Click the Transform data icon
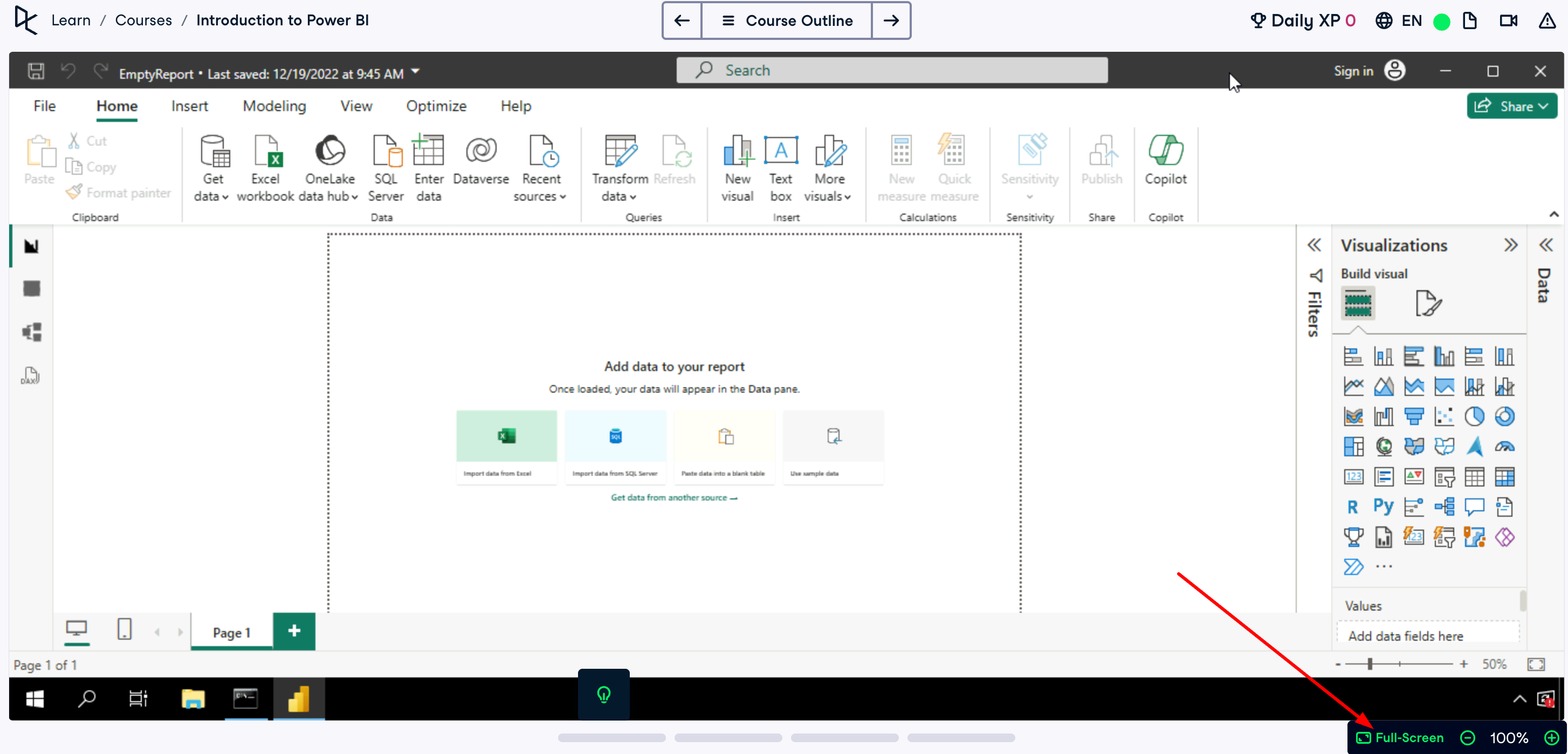 click(620, 150)
